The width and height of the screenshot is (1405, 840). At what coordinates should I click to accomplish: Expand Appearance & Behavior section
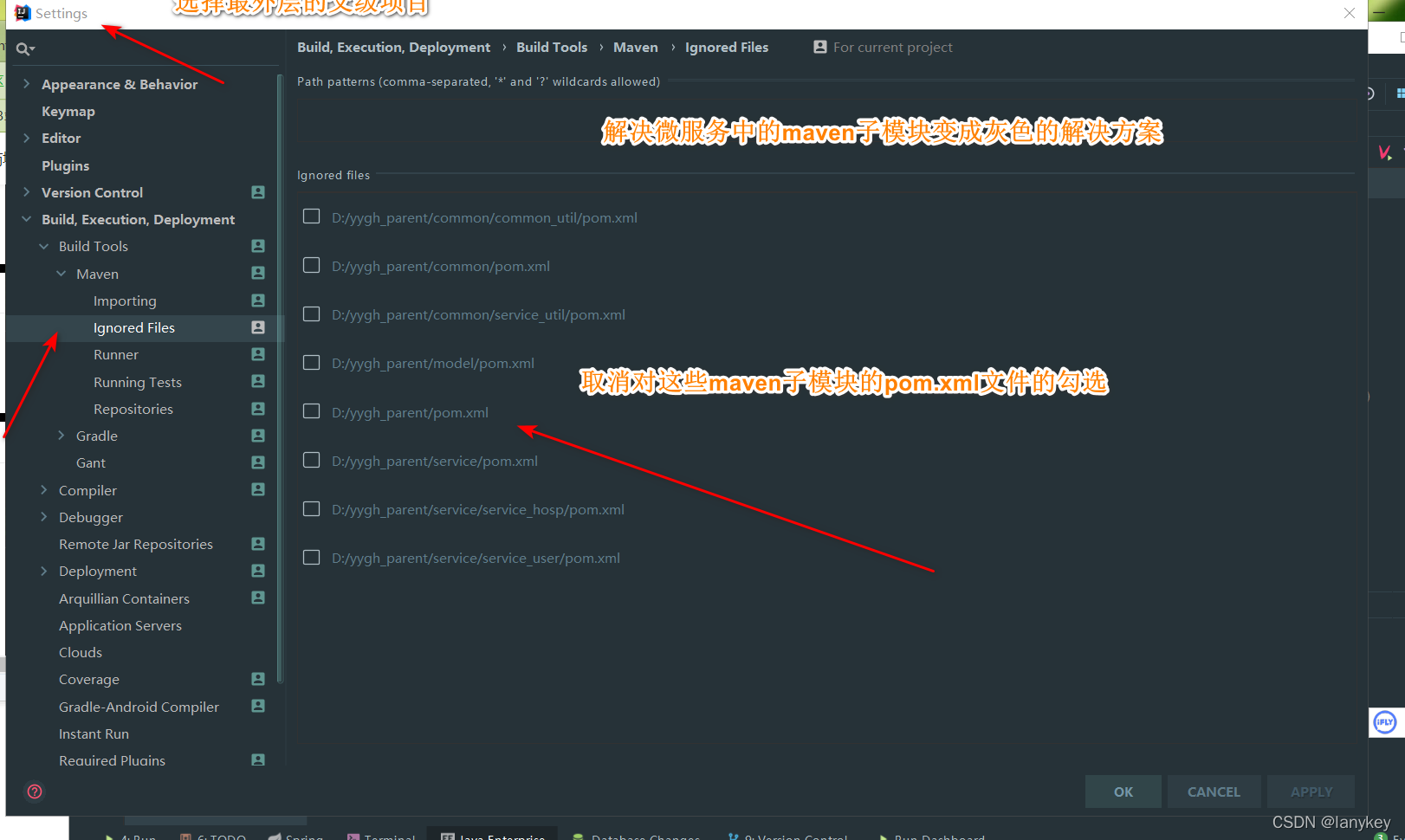26,84
